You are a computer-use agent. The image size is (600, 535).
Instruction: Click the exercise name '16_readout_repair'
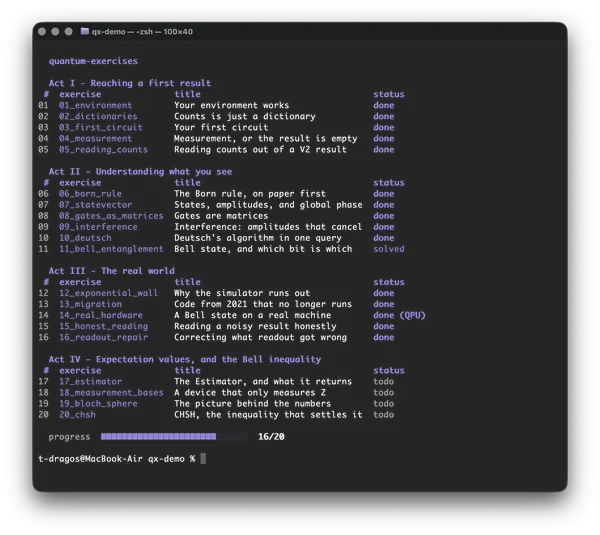pos(103,338)
